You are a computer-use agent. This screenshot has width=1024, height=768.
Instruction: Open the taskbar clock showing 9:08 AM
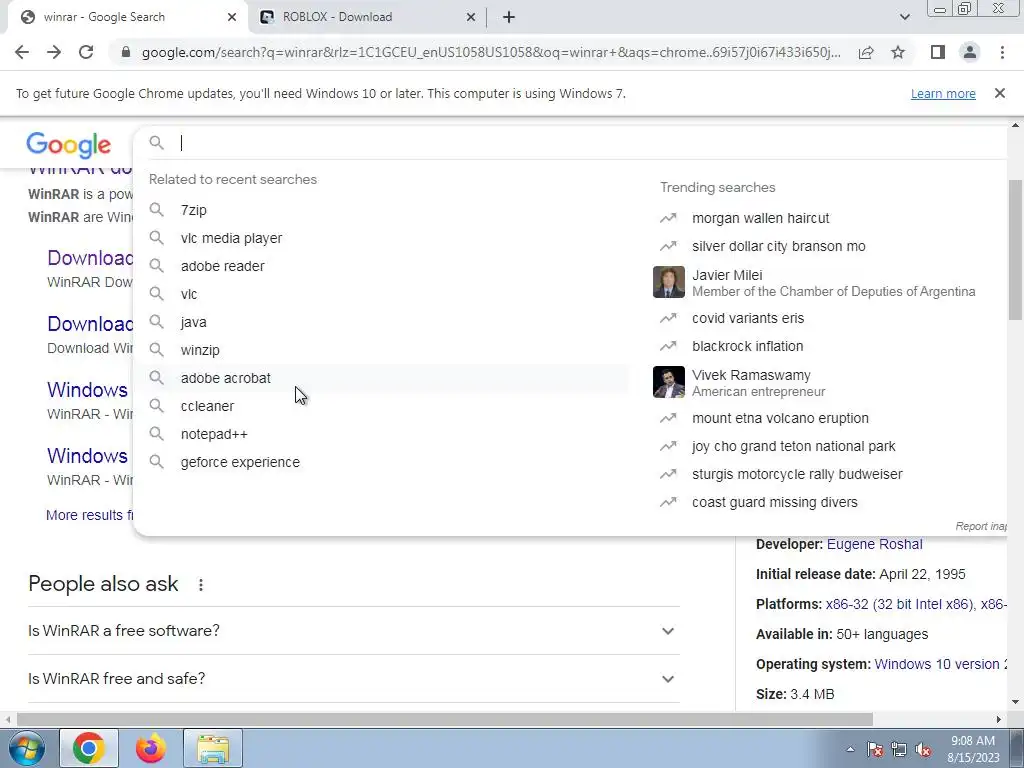coord(973,749)
